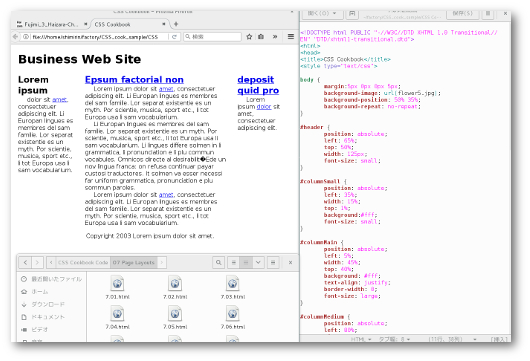Open Downloads in file manager sidebar
The image size is (530, 361).
(x=52, y=304)
